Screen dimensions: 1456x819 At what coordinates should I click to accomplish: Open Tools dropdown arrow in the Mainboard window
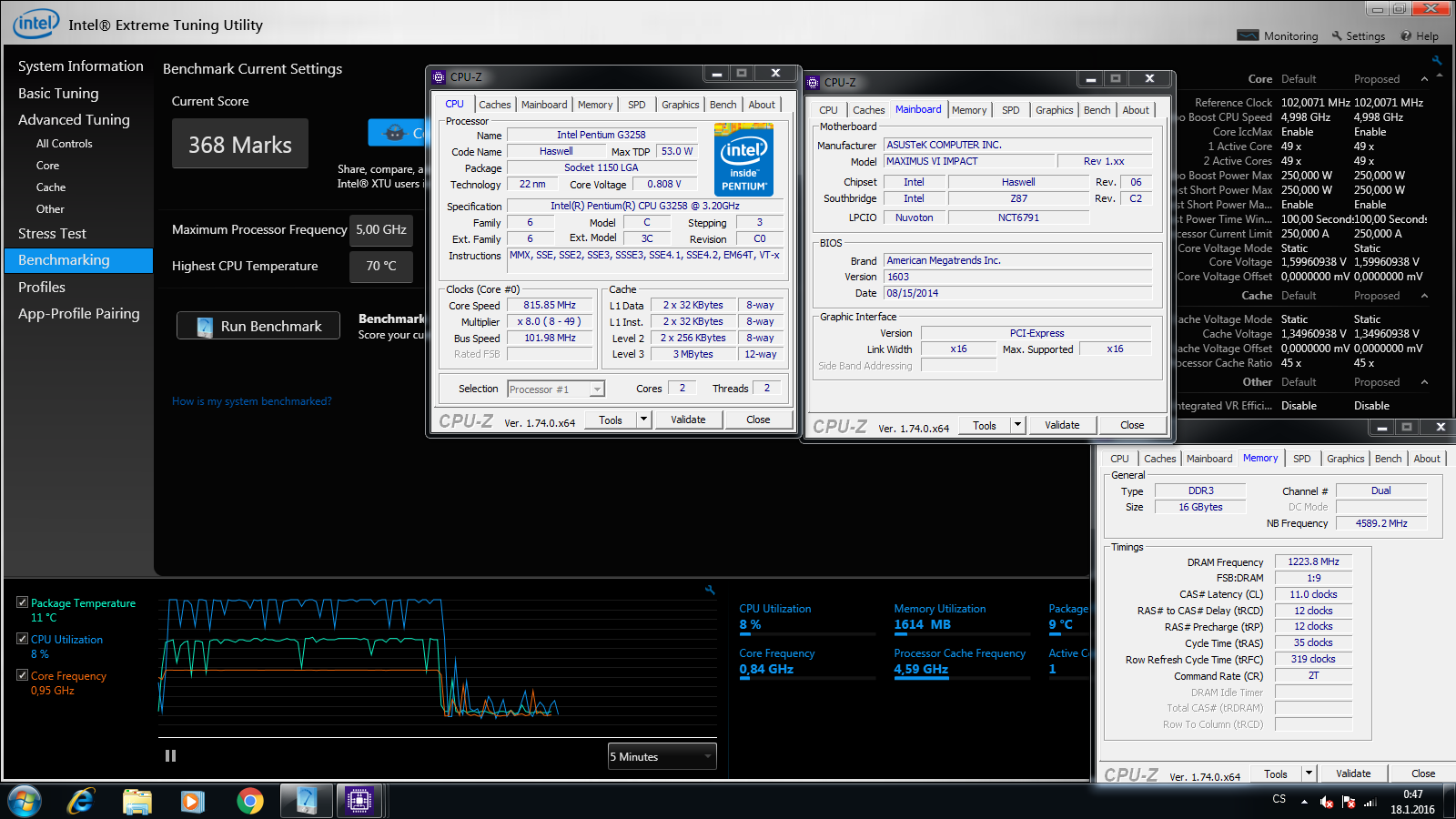(1017, 425)
